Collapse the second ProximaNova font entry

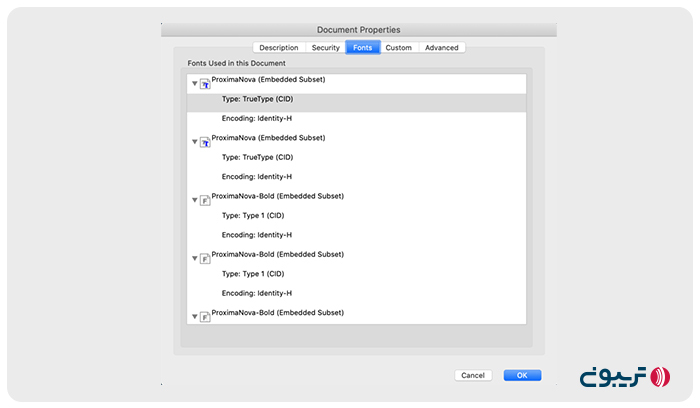click(x=195, y=142)
